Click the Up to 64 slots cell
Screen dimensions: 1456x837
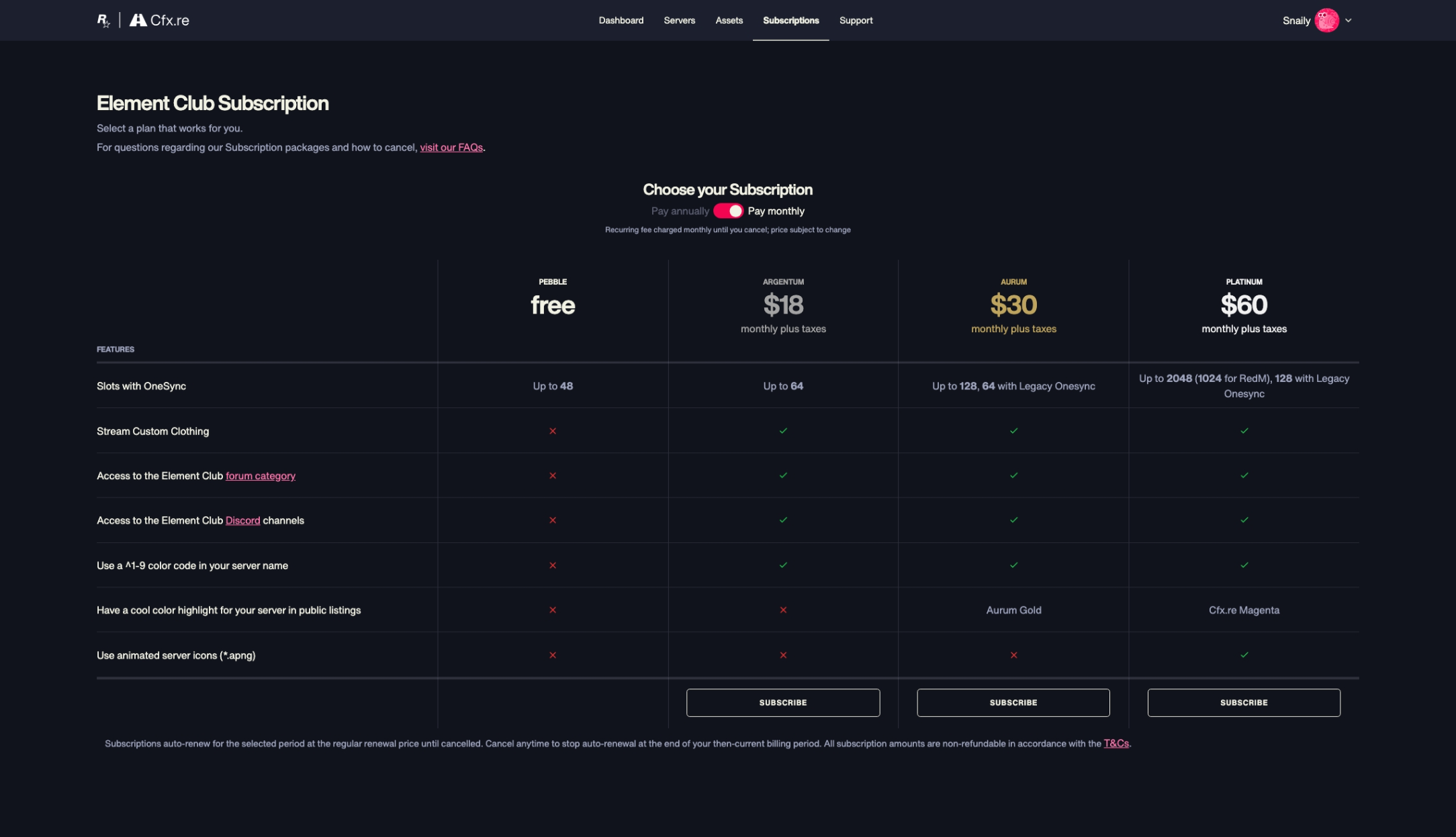tap(783, 386)
